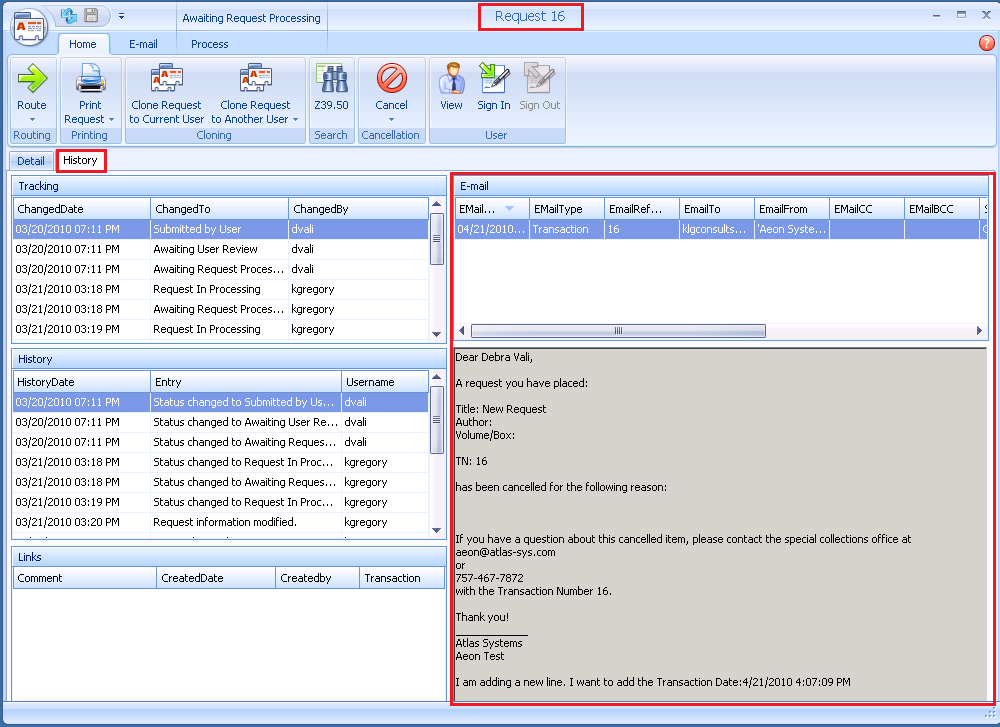Open the Process ribbon tab

click(x=209, y=44)
